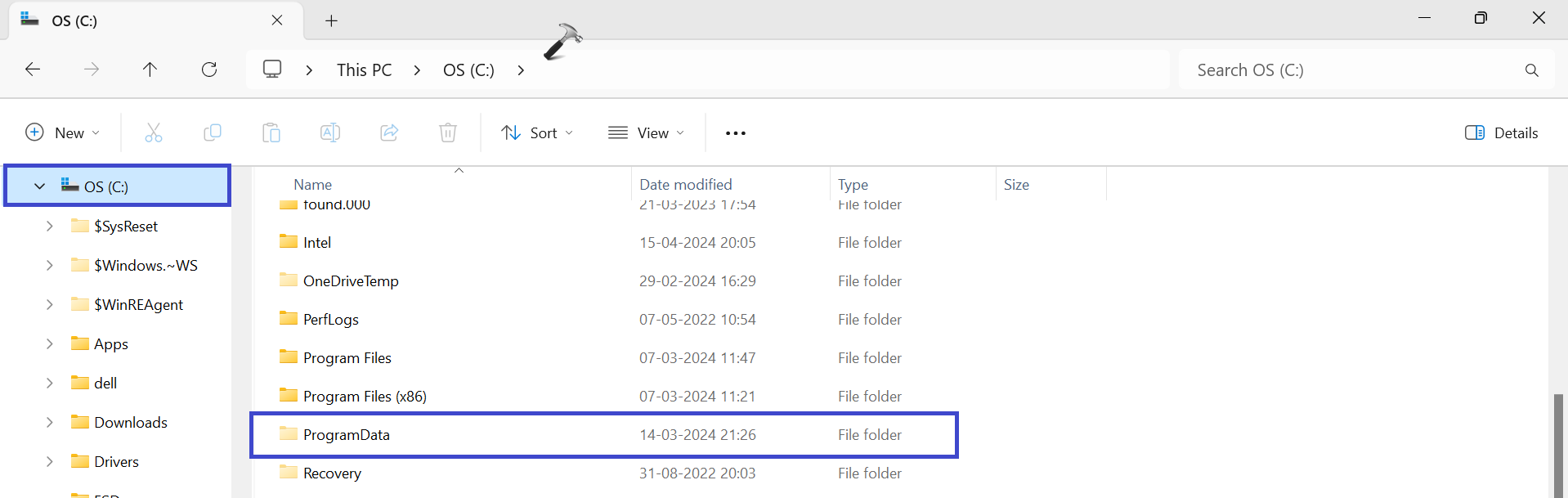
Task: Refresh the current folder view
Action: (x=209, y=70)
